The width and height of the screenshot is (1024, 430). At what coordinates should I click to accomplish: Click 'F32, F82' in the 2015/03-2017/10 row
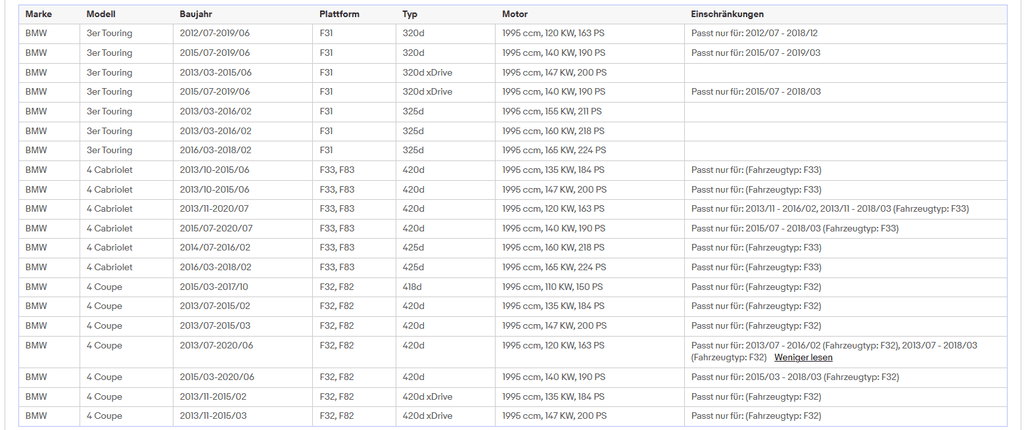337,287
